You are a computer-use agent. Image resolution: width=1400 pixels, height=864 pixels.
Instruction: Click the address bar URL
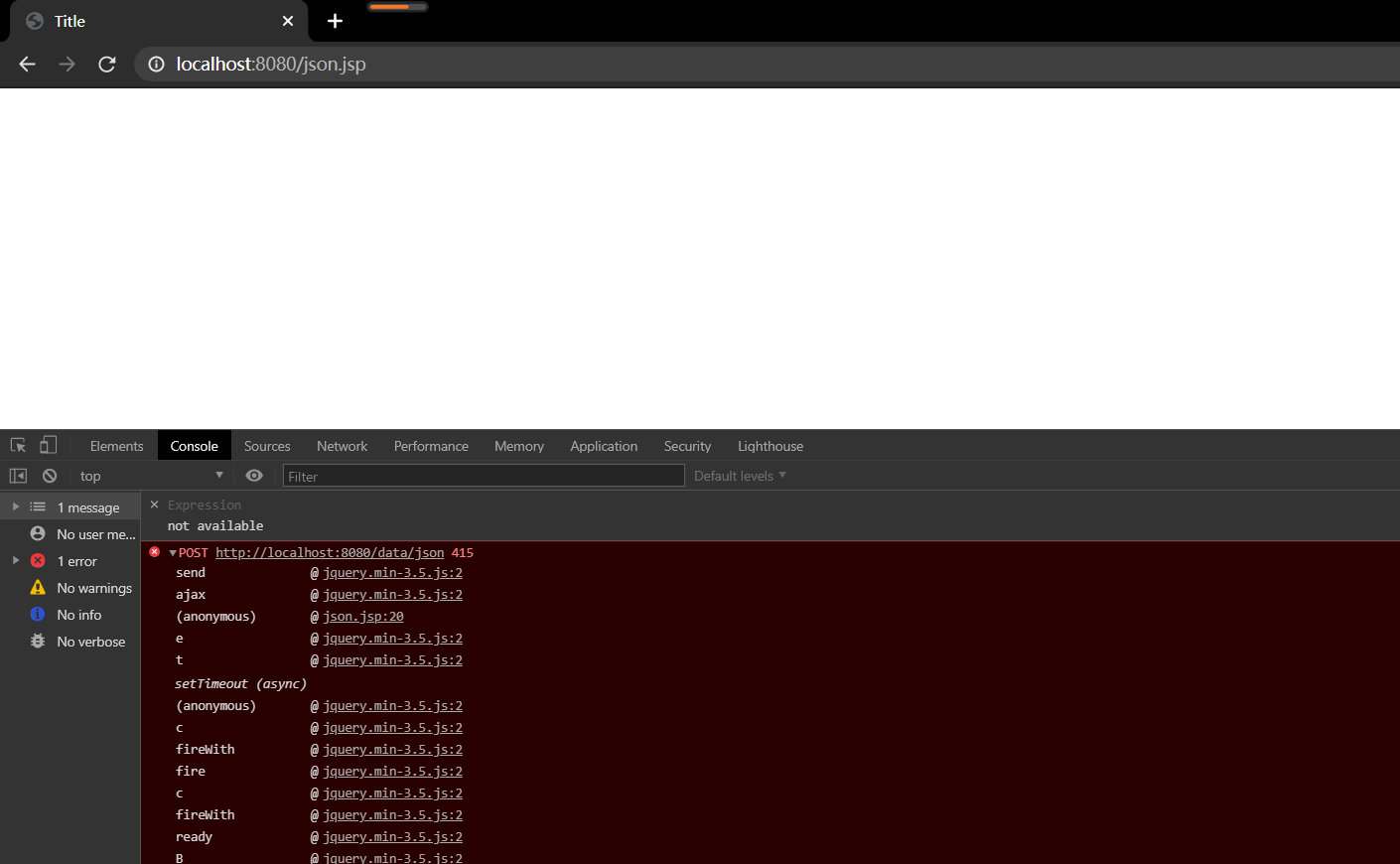point(271,64)
